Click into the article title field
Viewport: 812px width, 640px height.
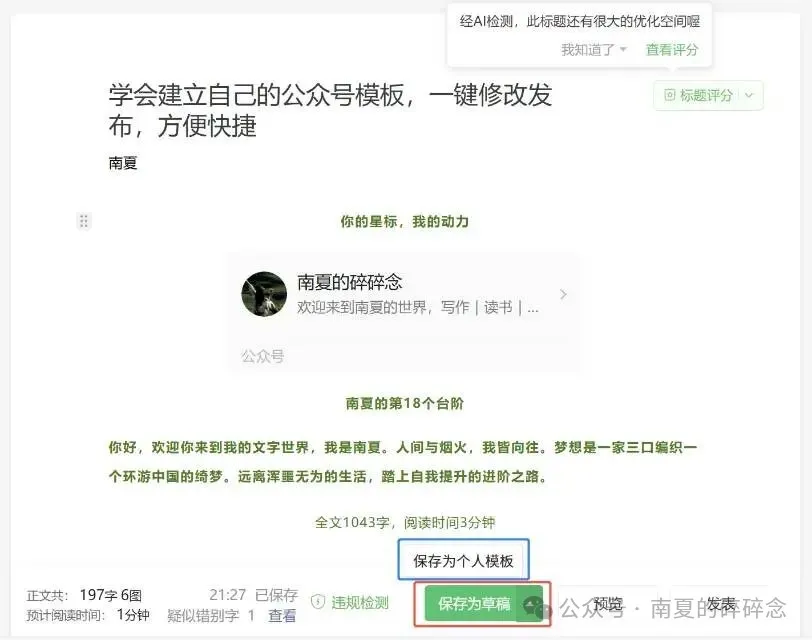[x=330, y=110]
